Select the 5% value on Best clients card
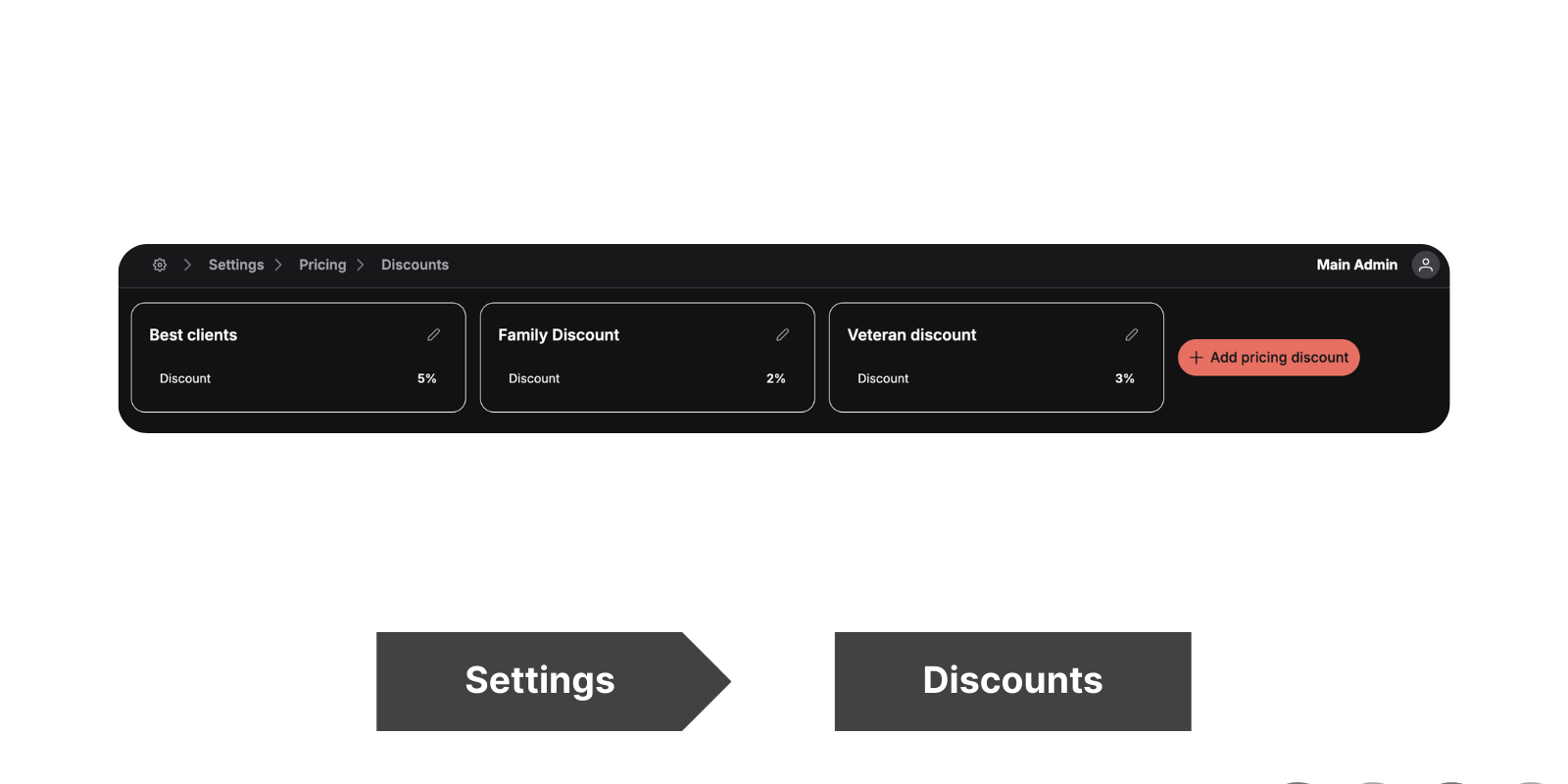Image resolution: width=1568 pixels, height=784 pixels. (426, 378)
